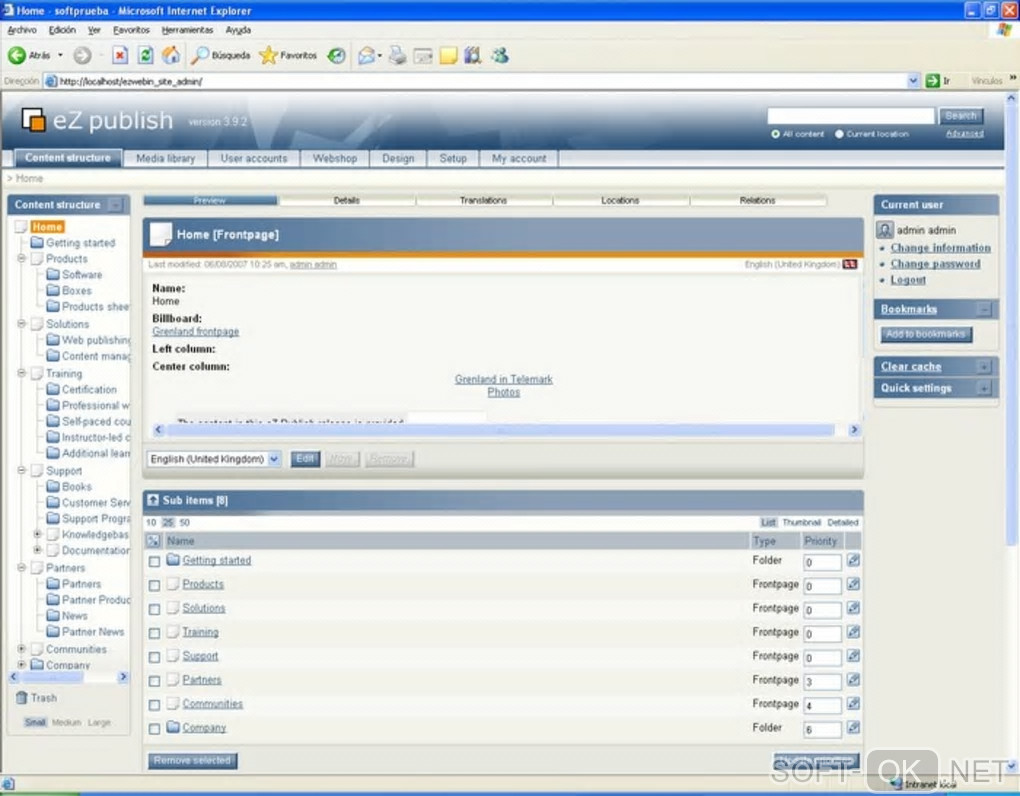The height and width of the screenshot is (796, 1020).
Task: Click edit icon in Support row
Action: [x=853, y=656]
